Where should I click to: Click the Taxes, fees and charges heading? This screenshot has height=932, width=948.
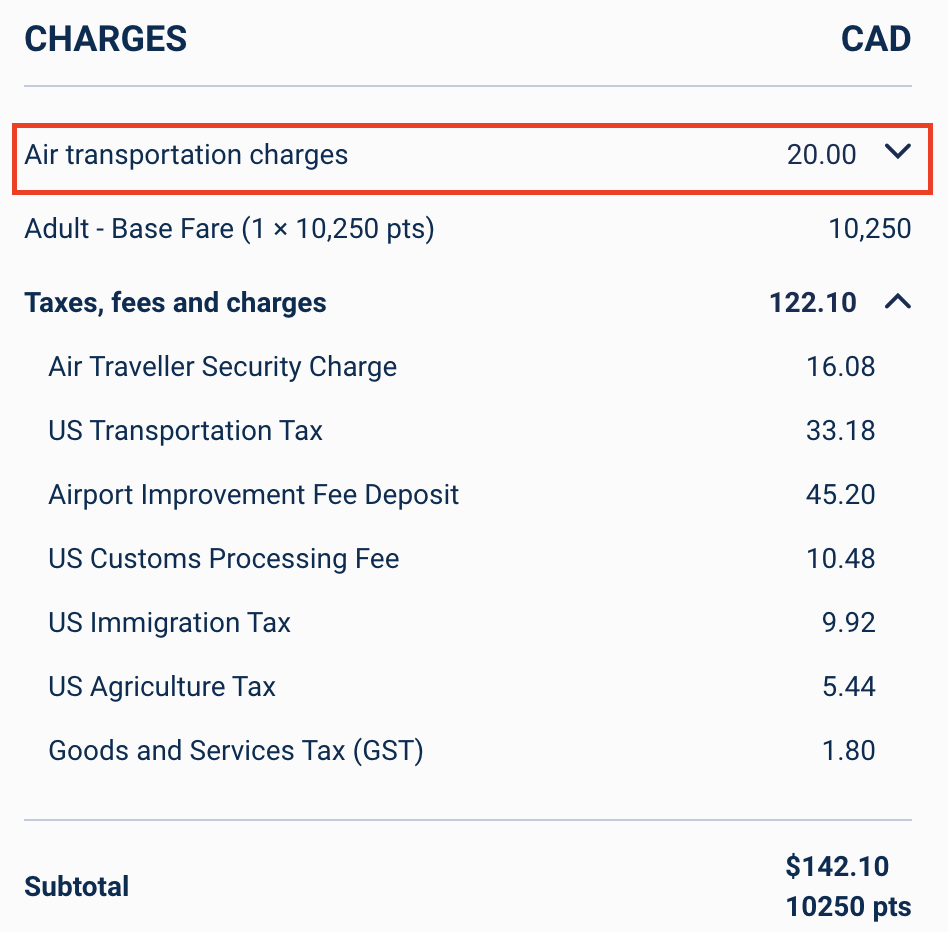175,303
